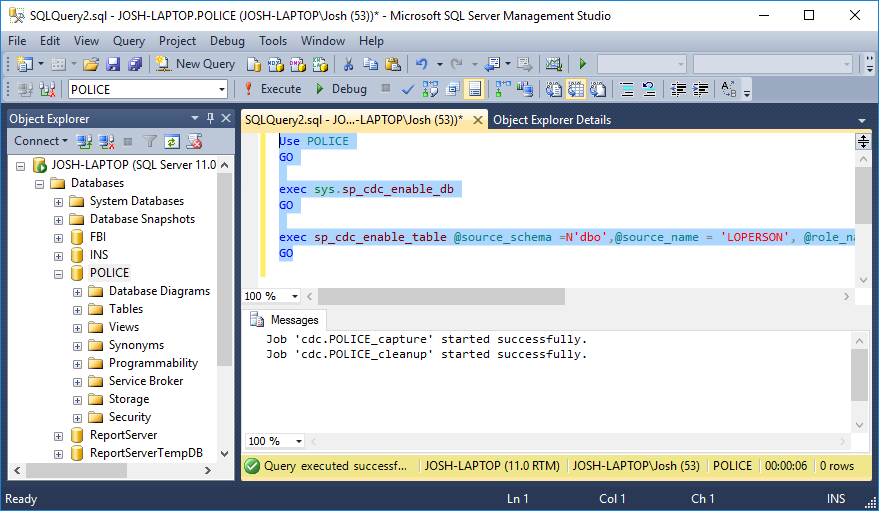Switch to Object Explorer Details tab
This screenshot has height=511, width=879.
tap(552, 120)
